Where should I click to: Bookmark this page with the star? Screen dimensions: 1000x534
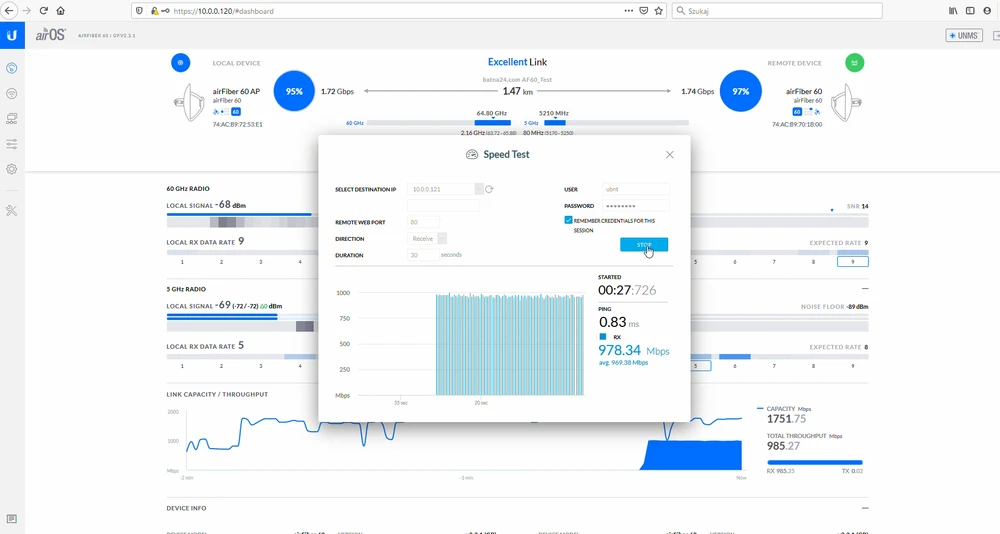pos(659,11)
